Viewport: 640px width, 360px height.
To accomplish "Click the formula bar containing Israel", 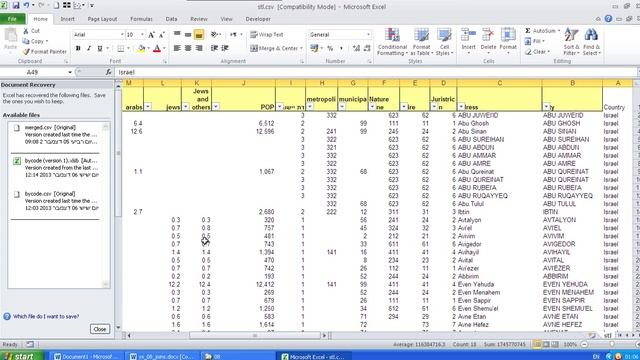I will coord(376,72).
